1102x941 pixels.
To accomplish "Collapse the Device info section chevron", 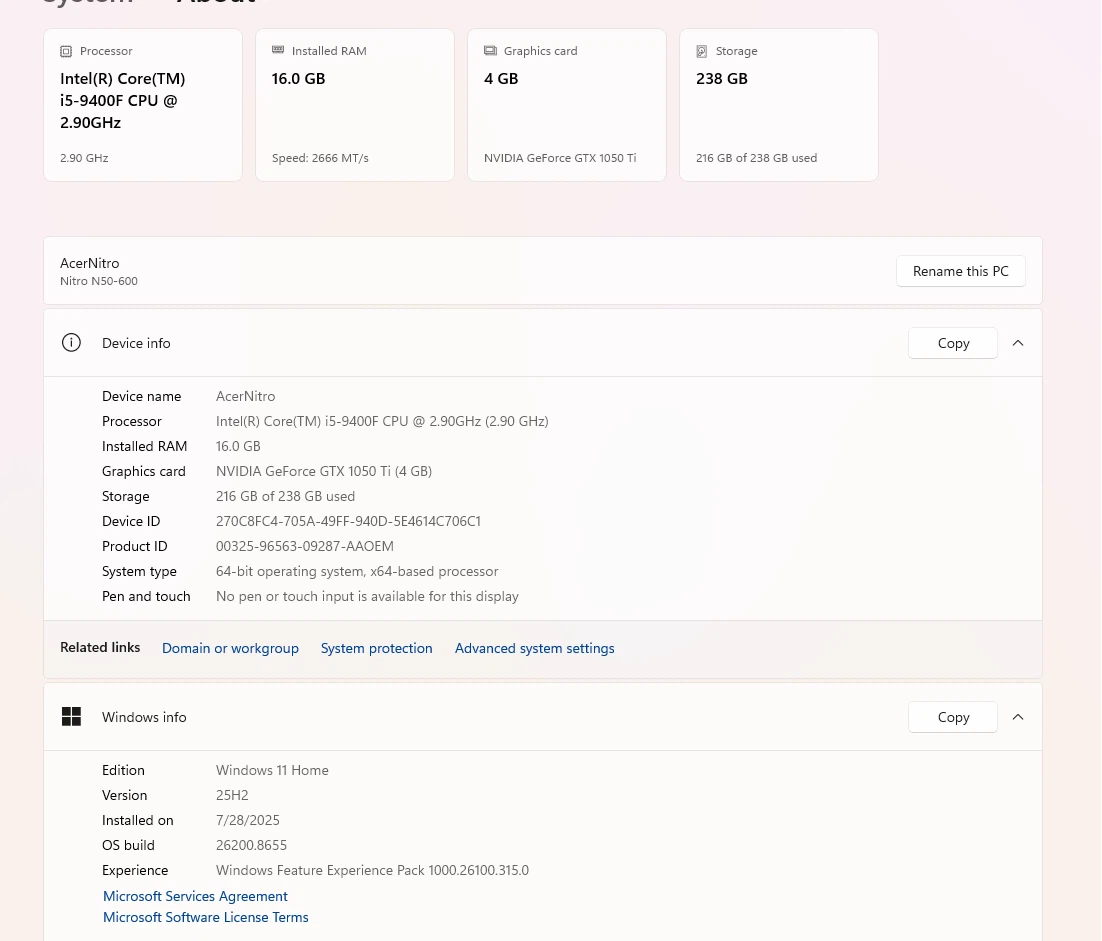I will tap(1018, 343).
